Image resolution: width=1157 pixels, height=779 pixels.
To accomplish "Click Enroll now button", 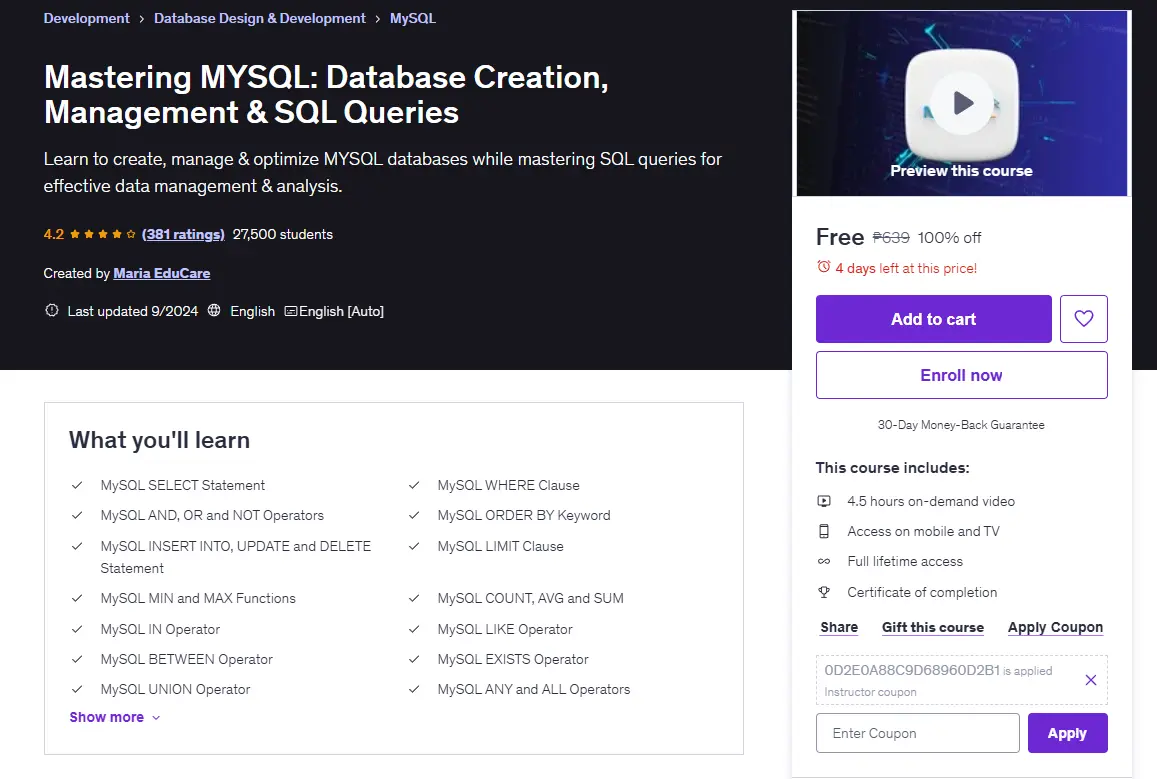I will click(961, 375).
